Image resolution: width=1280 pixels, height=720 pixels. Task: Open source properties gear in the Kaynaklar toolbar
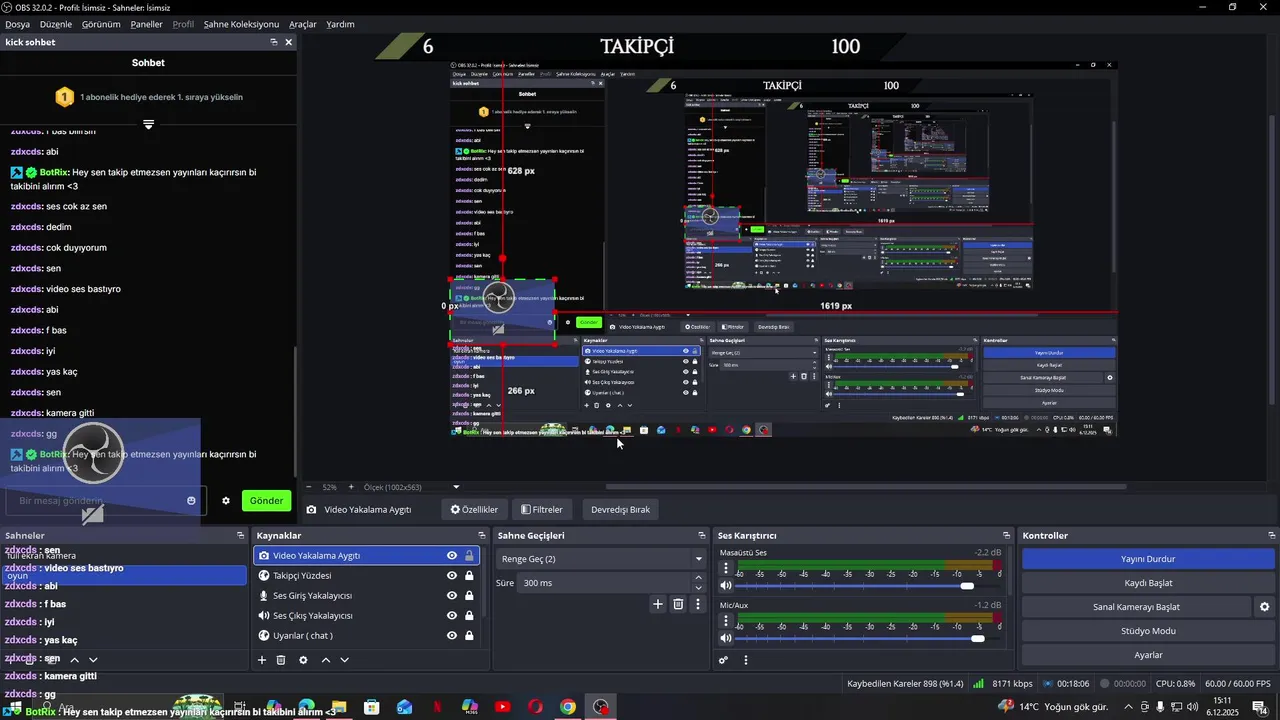[x=303, y=660]
